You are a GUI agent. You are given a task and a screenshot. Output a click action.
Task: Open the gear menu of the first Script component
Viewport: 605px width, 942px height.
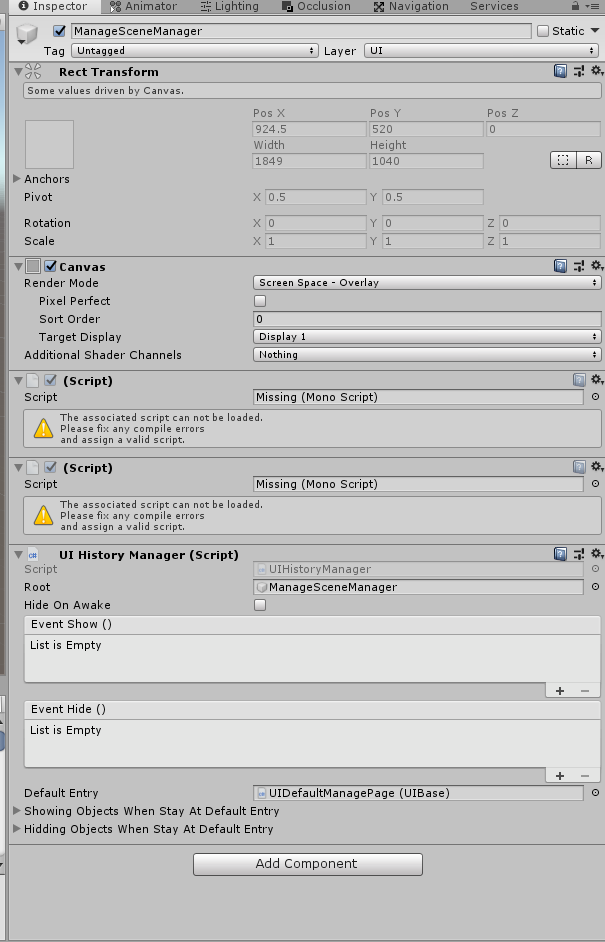coord(596,379)
